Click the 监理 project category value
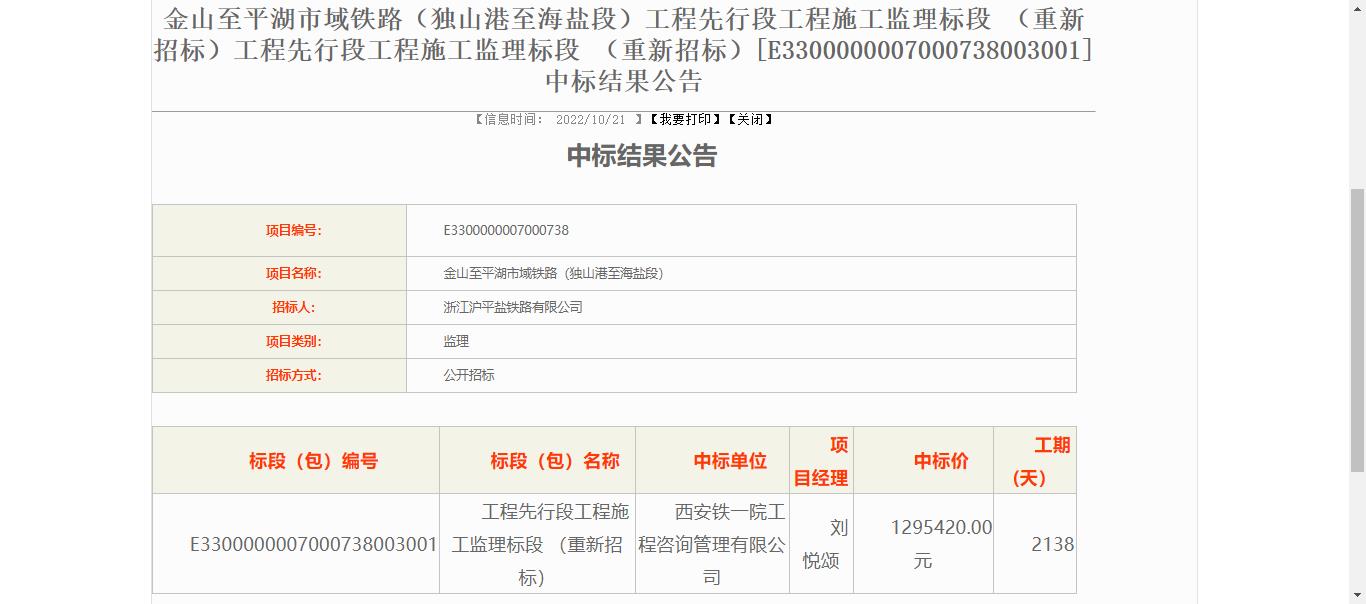 tap(456, 342)
